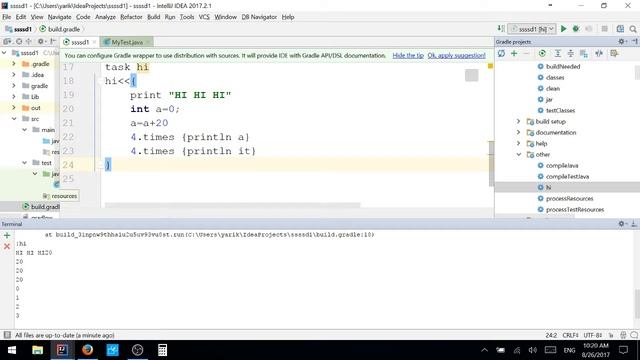Click the yellow warning marker in the editor stripe

point(490,66)
